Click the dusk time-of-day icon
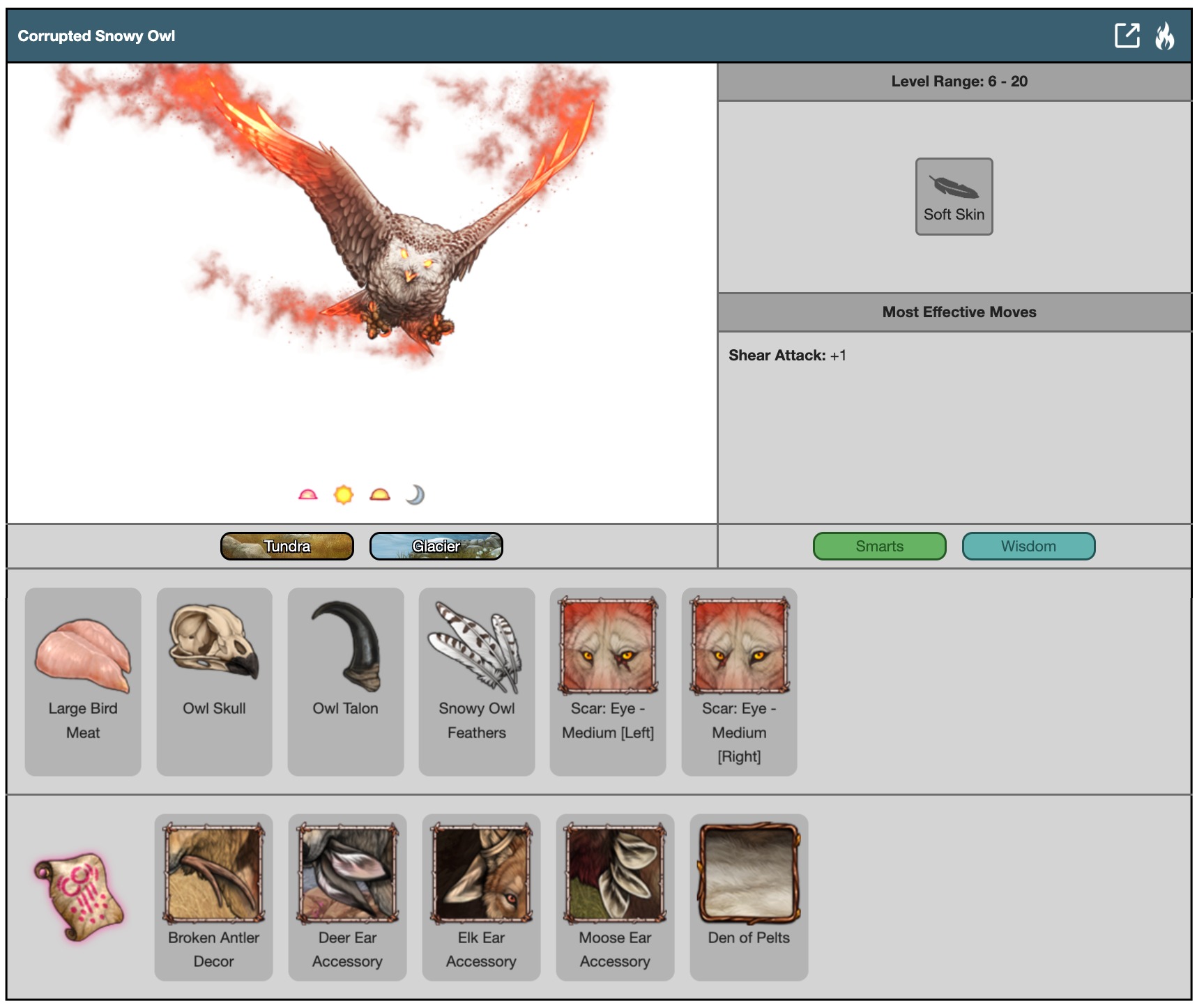 tap(380, 495)
